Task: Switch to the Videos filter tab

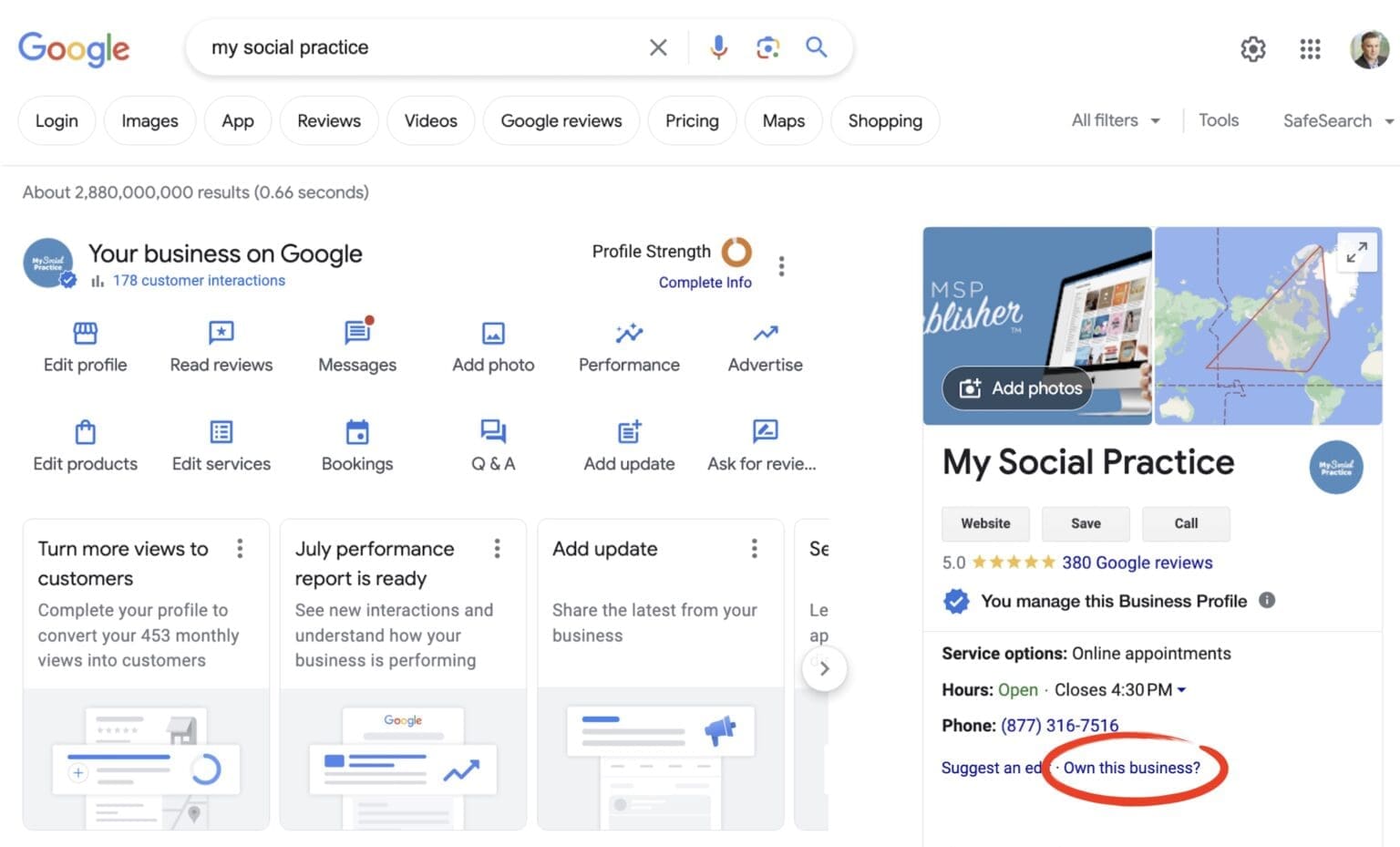Action: tap(430, 120)
